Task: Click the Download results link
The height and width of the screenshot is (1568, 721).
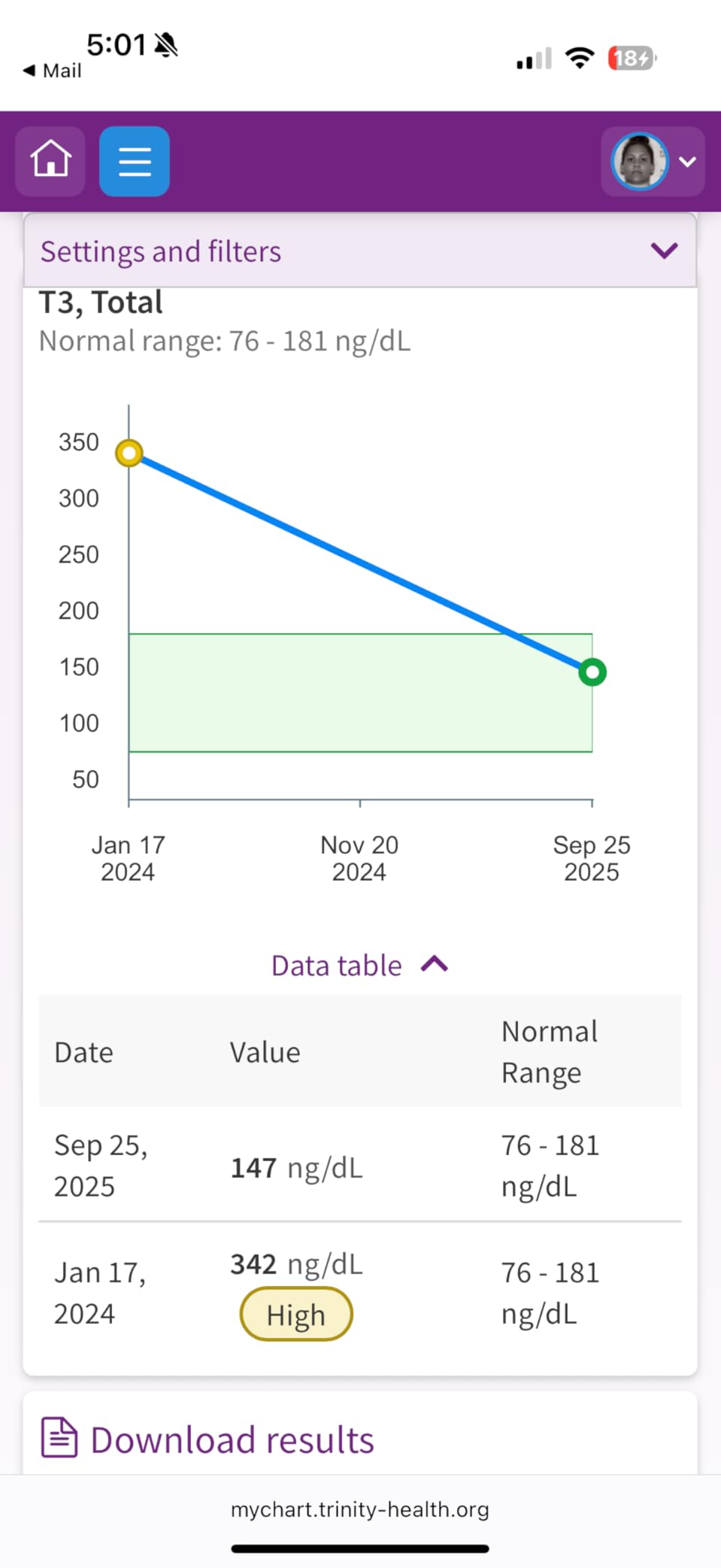Action: (232, 1439)
